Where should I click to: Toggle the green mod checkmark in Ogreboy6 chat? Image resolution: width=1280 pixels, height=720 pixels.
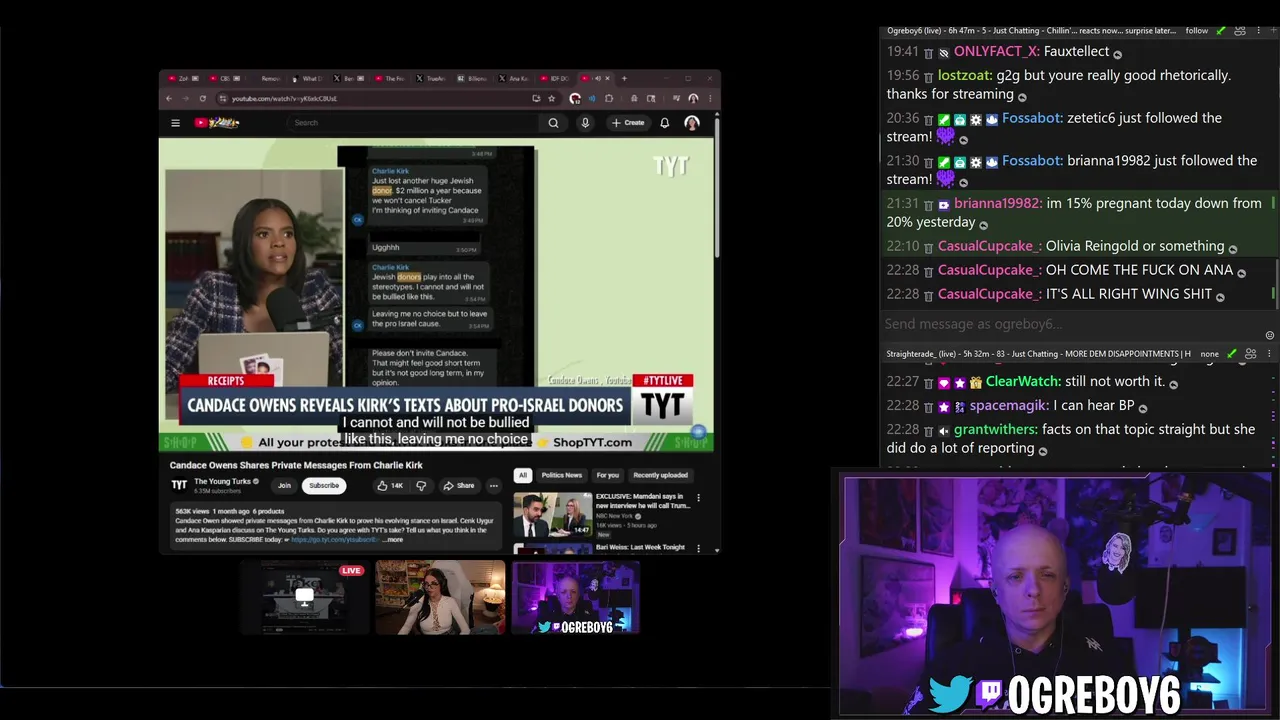point(1220,31)
